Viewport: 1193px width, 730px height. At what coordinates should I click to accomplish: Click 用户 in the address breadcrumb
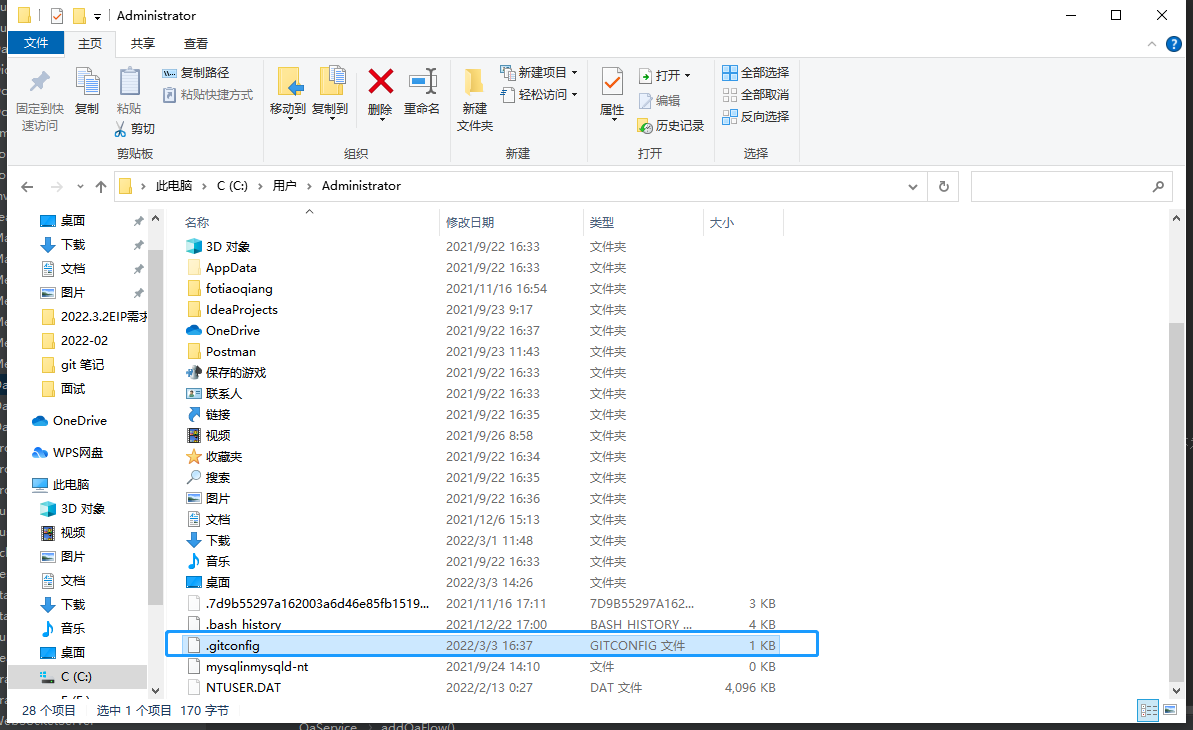coord(285,186)
